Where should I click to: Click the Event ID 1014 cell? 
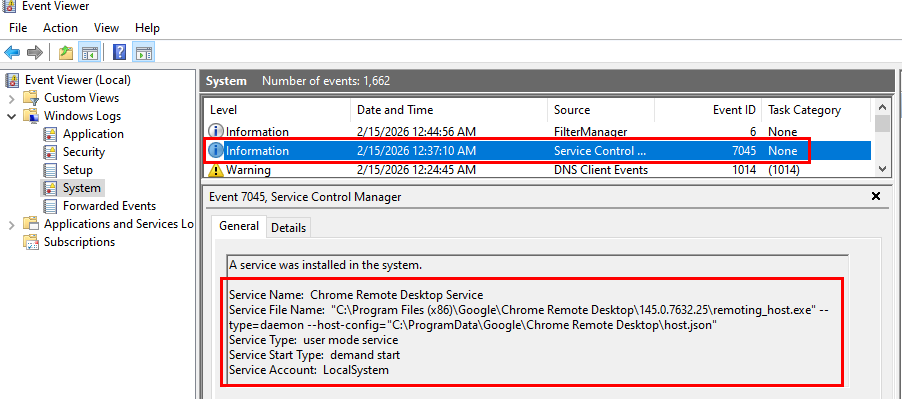pos(744,170)
